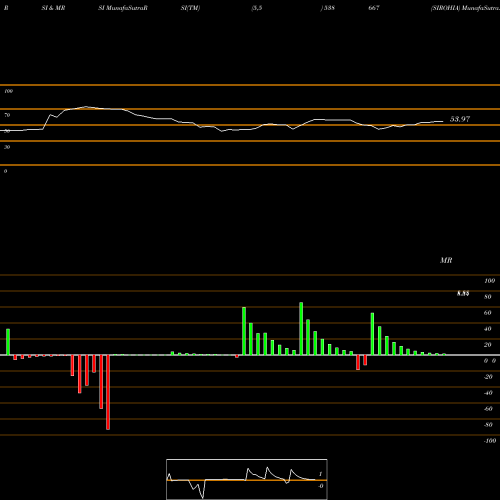The height and width of the screenshot is (500, 500).
Task: Click the -100 label on MR axis
Action: [x=489, y=441]
